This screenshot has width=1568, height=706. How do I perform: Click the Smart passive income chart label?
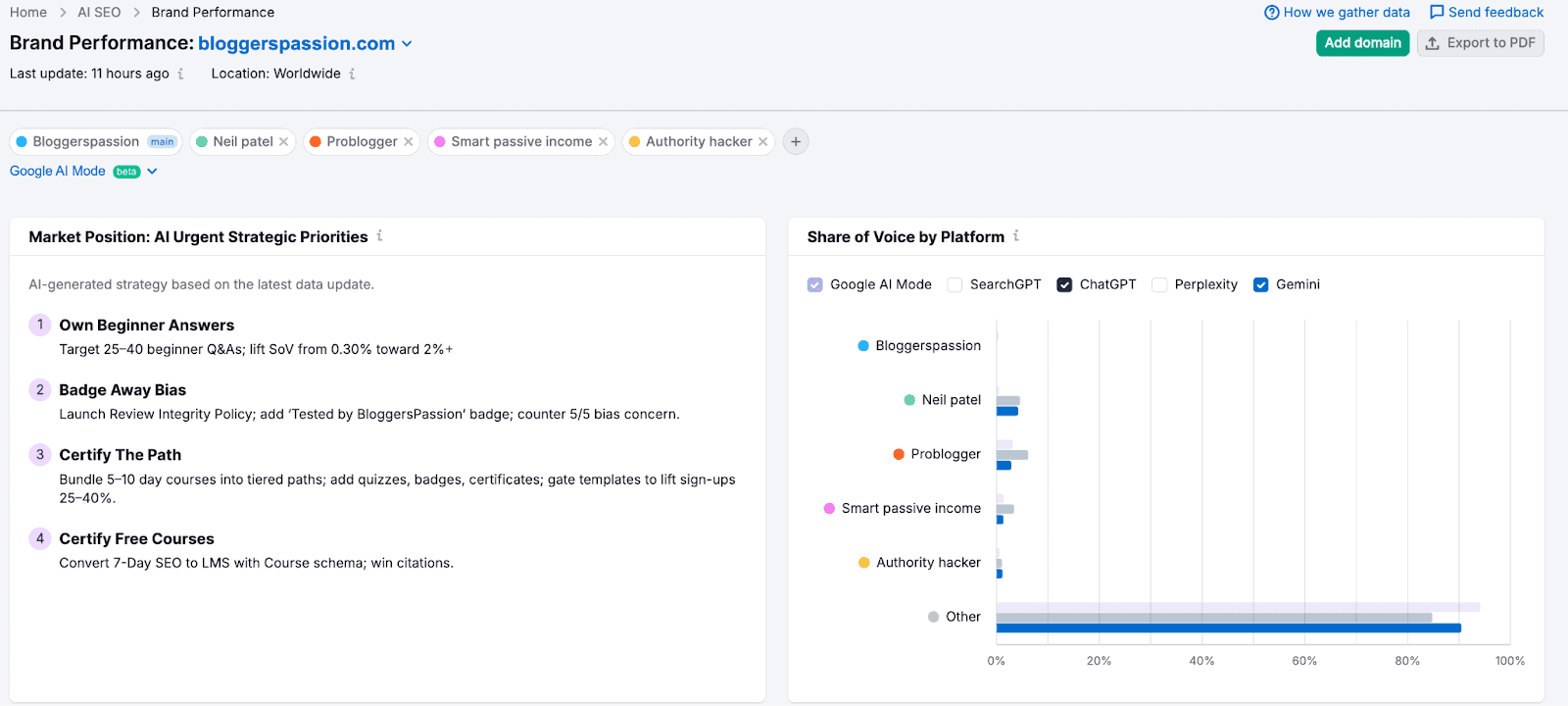(x=911, y=508)
